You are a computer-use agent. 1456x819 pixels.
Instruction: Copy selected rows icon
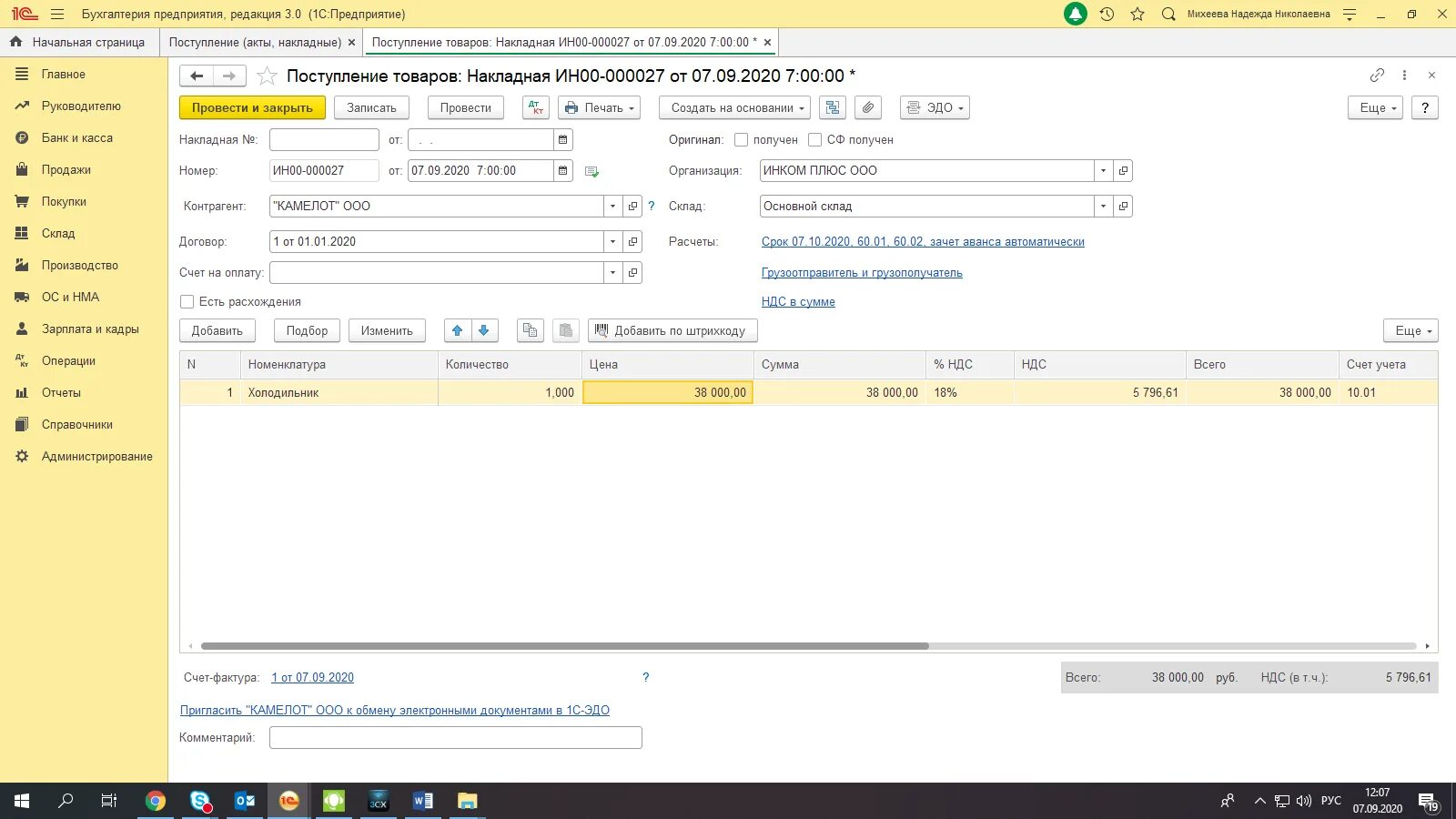[x=530, y=331]
